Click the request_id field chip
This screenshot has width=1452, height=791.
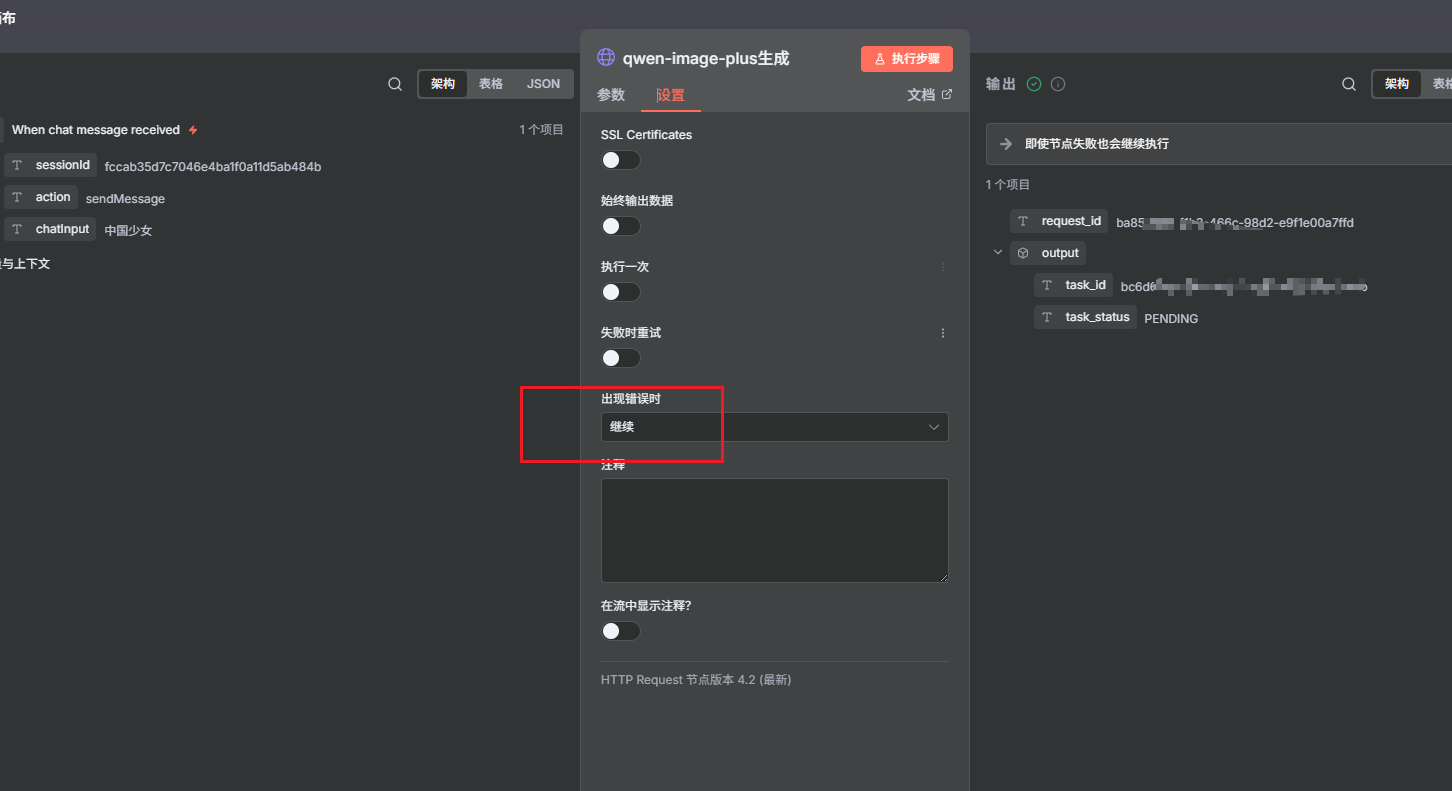click(x=1059, y=221)
